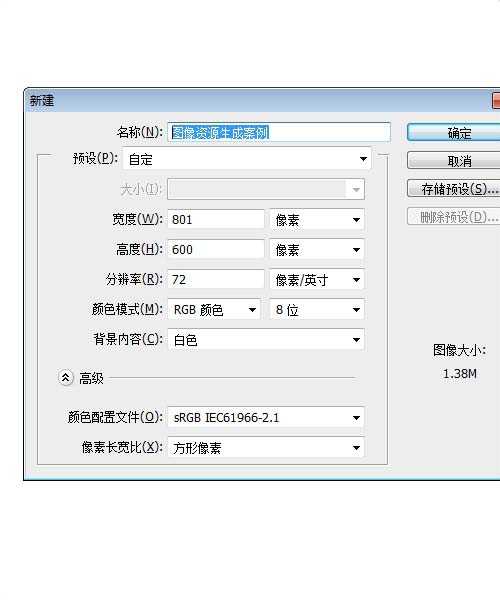Click the 背景内容(C) label
500x600 pixels.
(128, 339)
